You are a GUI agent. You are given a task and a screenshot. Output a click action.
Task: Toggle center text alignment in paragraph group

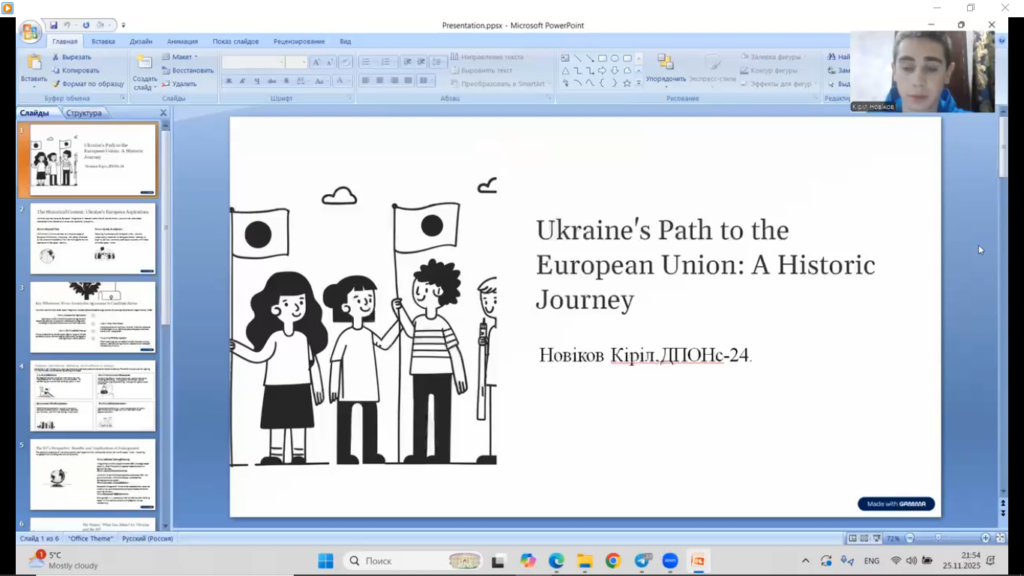380,81
